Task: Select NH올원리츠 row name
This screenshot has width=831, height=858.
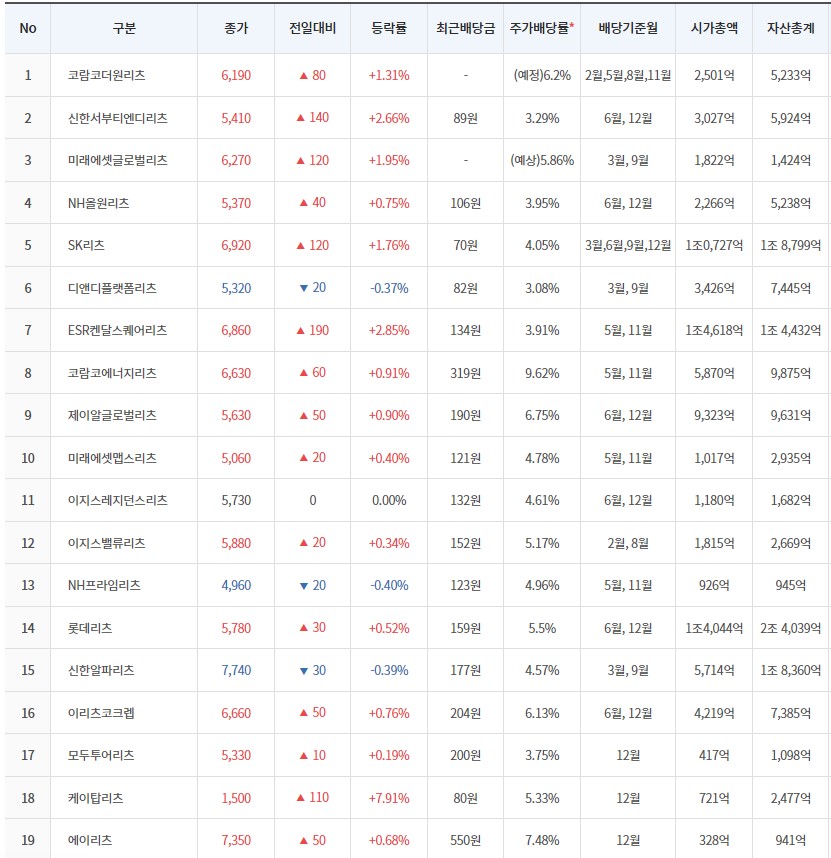Action: [98, 203]
